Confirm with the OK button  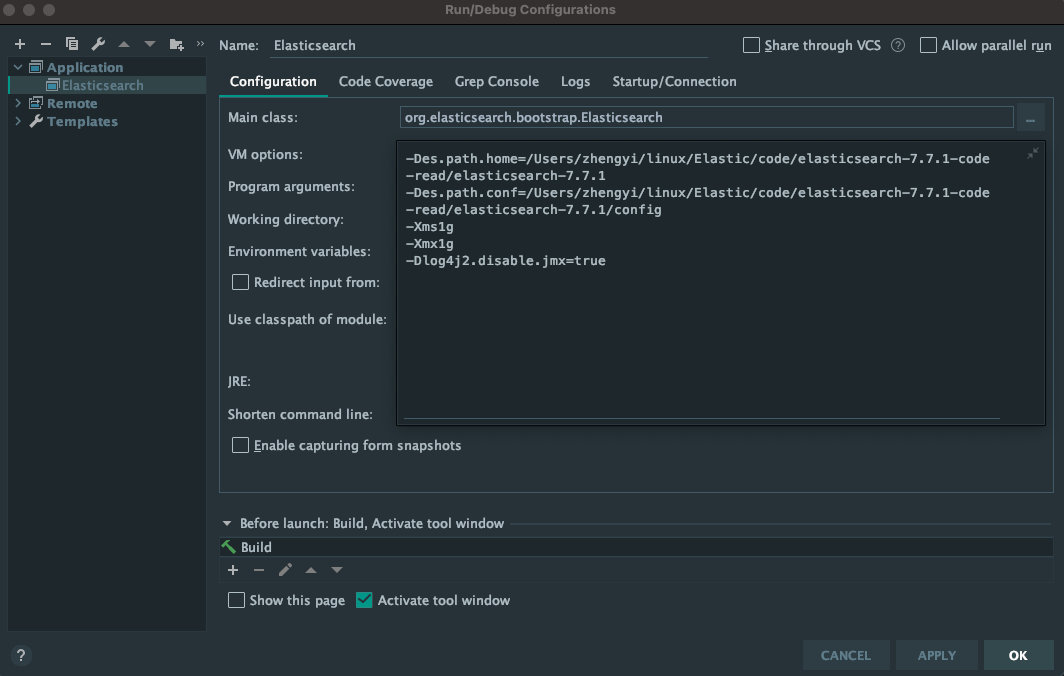click(1018, 656)
